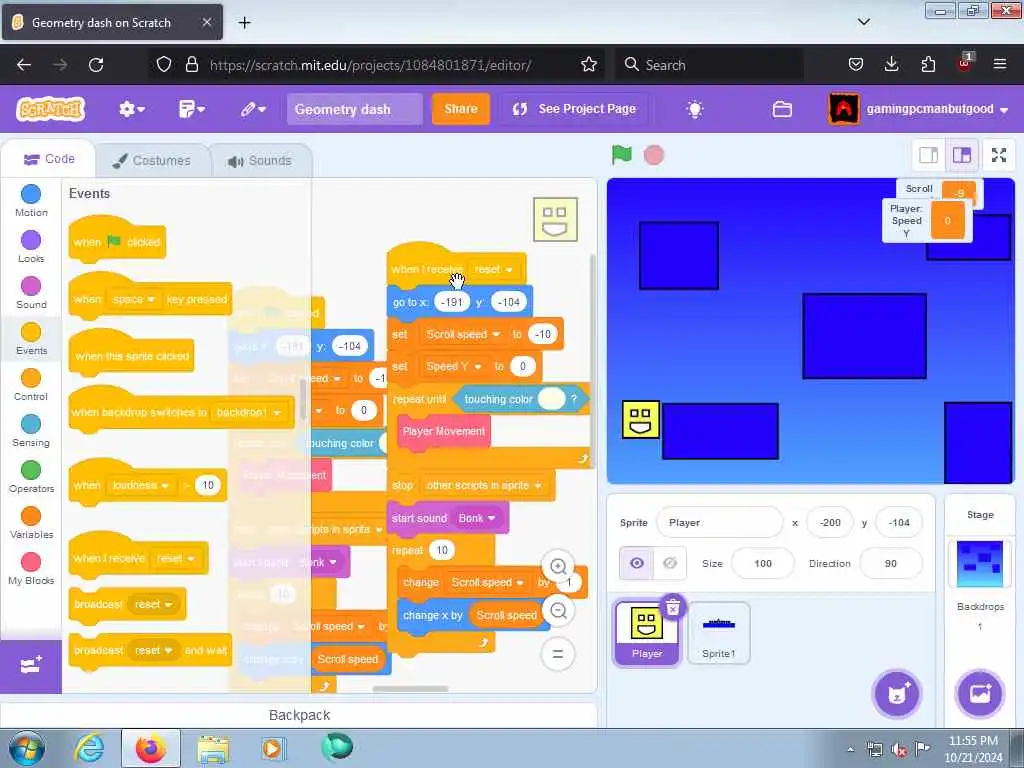The image size is (1024, 768).
Task: Switch to large stage layout
Action: pyautogui.click(x=961, y=155)
